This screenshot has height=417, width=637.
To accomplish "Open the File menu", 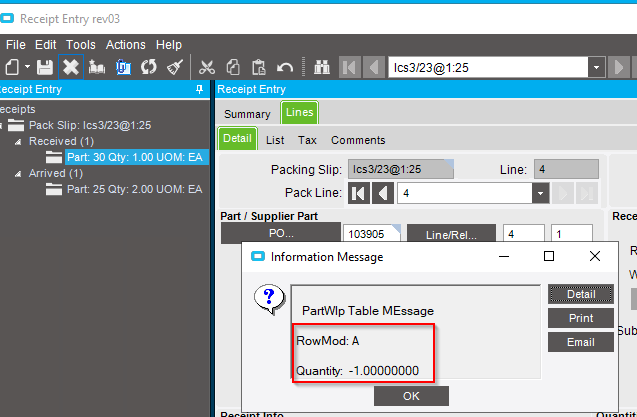I will click(15, 45).
